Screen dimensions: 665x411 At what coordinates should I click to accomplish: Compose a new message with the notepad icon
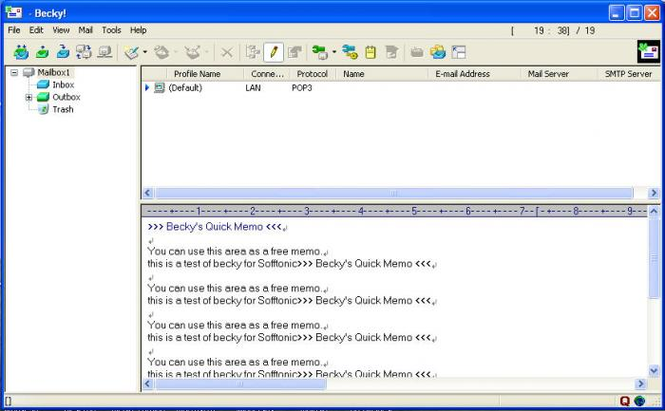(x=132, y=52)
